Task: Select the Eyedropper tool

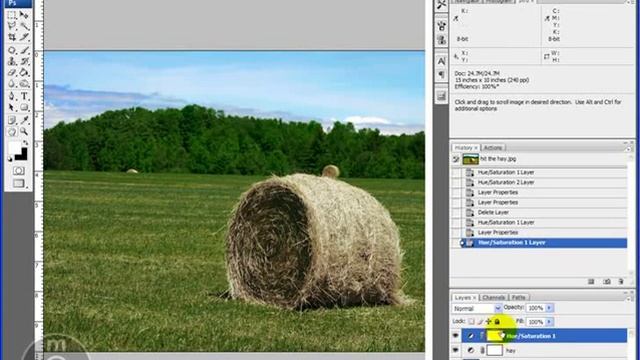Action: click(x=24, y=120)
